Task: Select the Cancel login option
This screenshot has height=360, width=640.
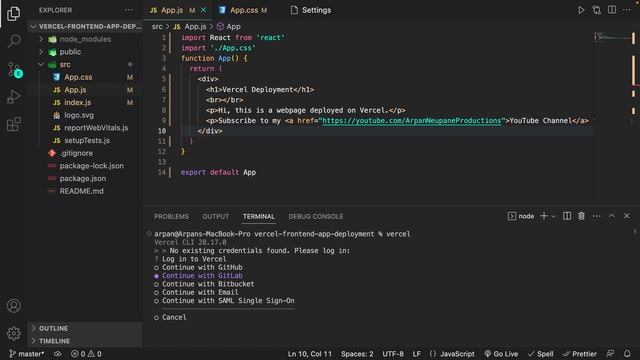Action: (170, 317)
